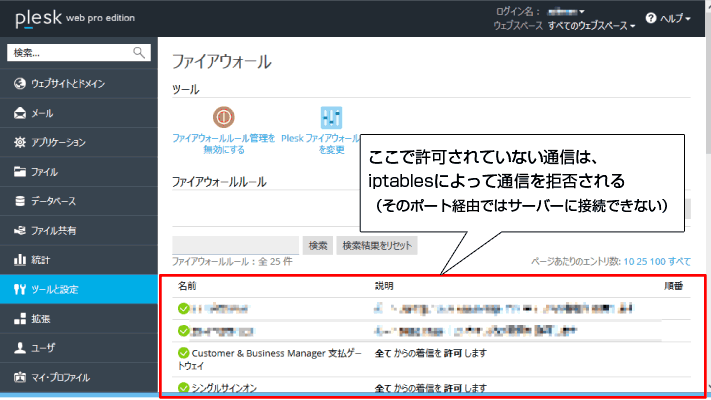Screen dimensions: 711x400
Task: Select ツールと設定 menu item
Action: click(x=79, y=289)
